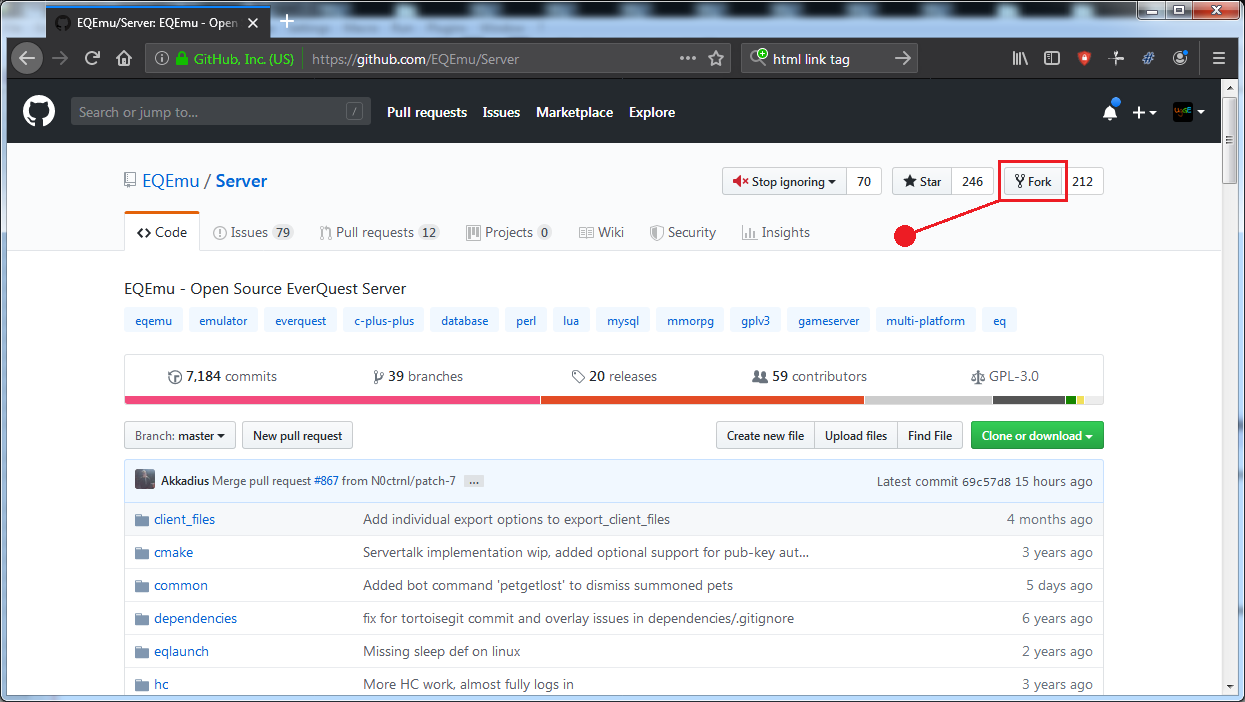Open the Insights tab

776,232
